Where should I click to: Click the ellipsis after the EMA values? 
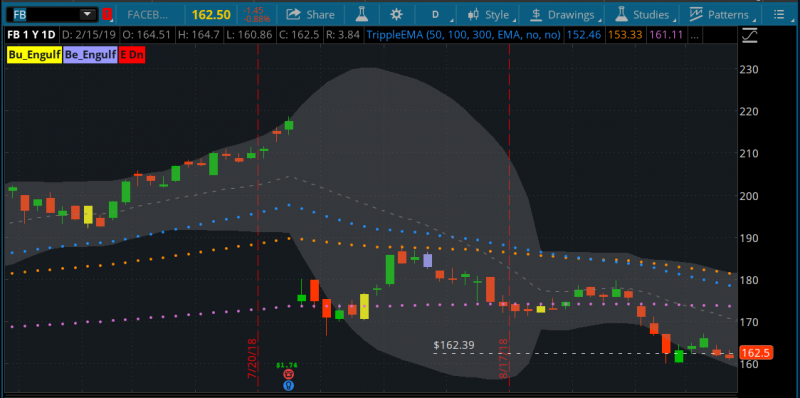[x=694, y=36]
